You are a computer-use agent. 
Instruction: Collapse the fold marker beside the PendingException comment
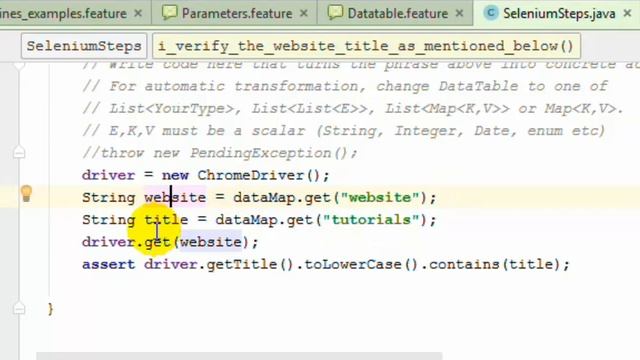coord(19,153)
